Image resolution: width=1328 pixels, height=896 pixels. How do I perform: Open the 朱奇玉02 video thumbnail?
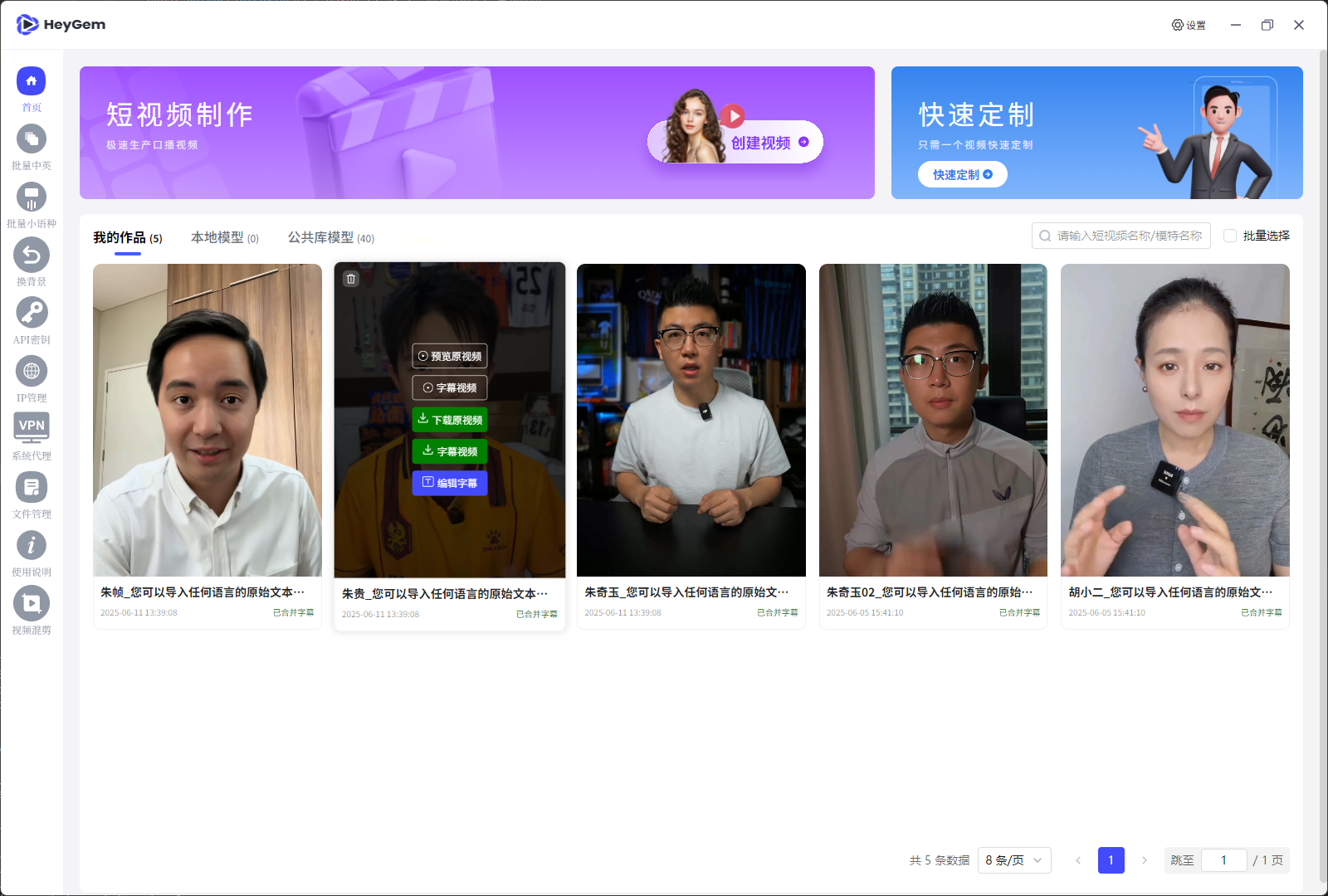click(x=933, y=420)
